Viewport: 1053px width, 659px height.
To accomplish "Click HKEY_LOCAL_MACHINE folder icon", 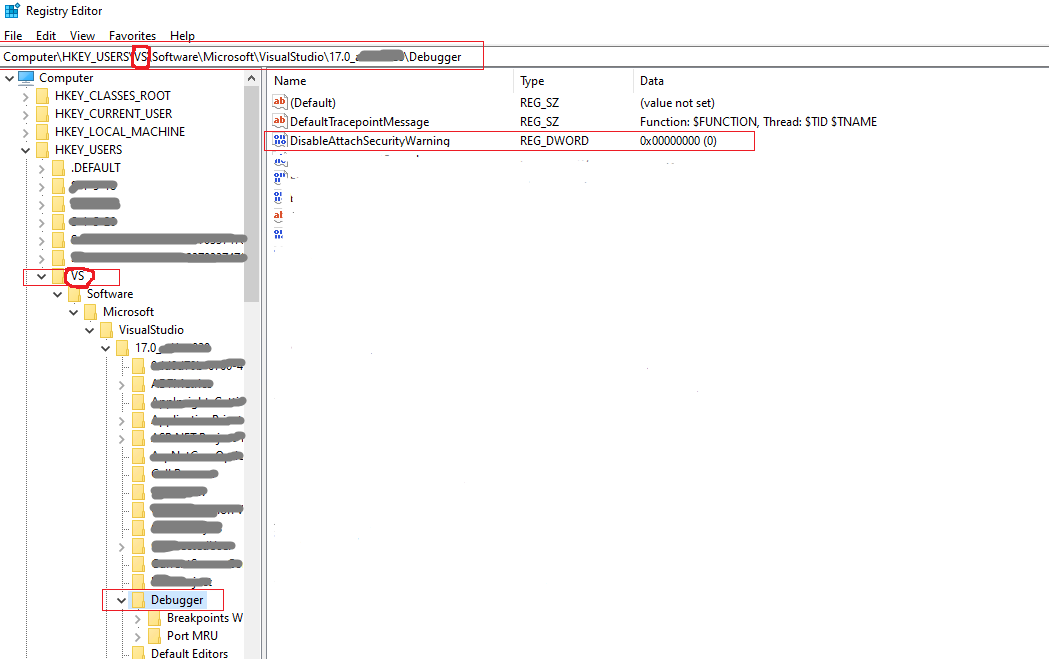I will [x=42, y=132].
